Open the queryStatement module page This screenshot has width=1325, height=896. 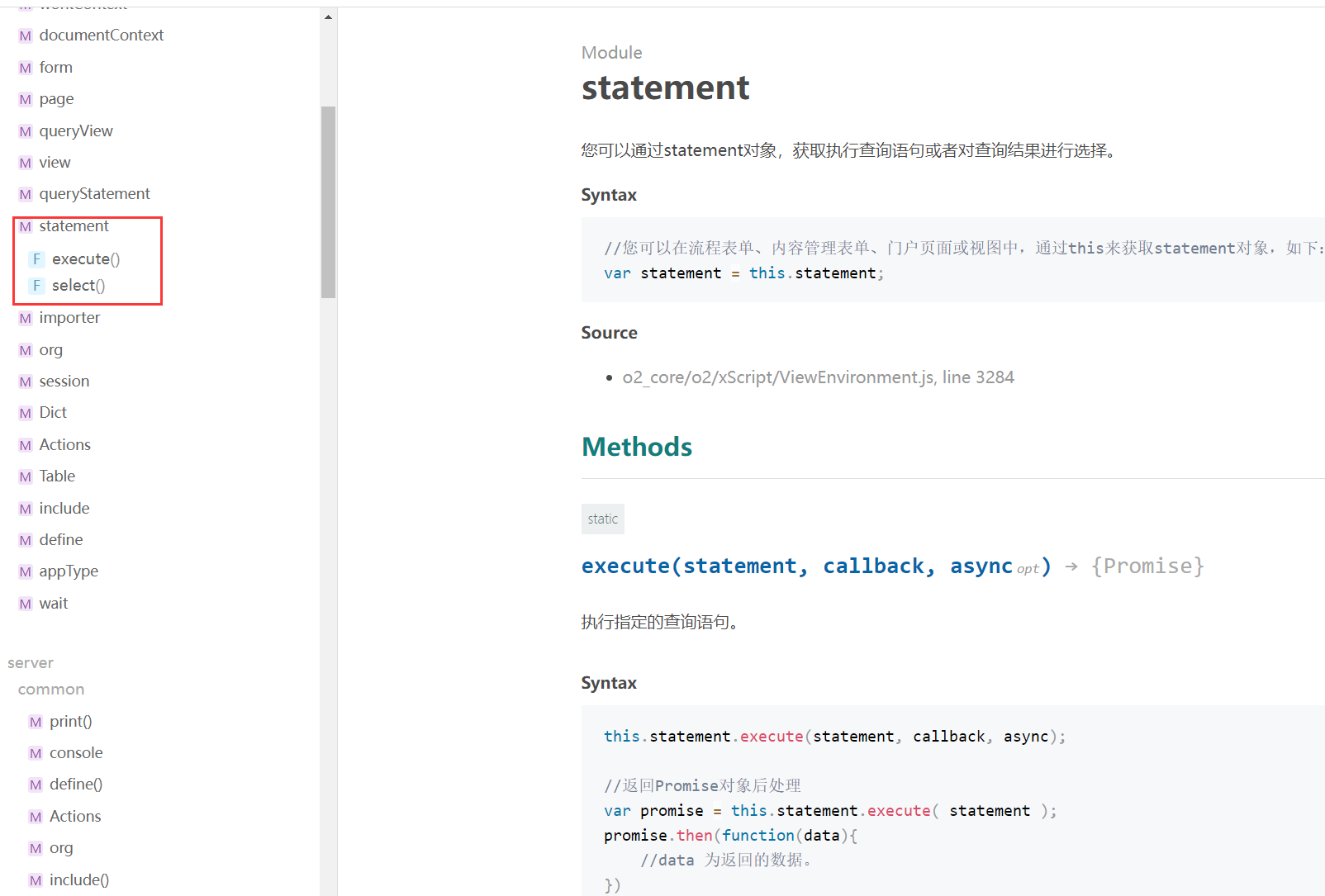coord(94,194)
